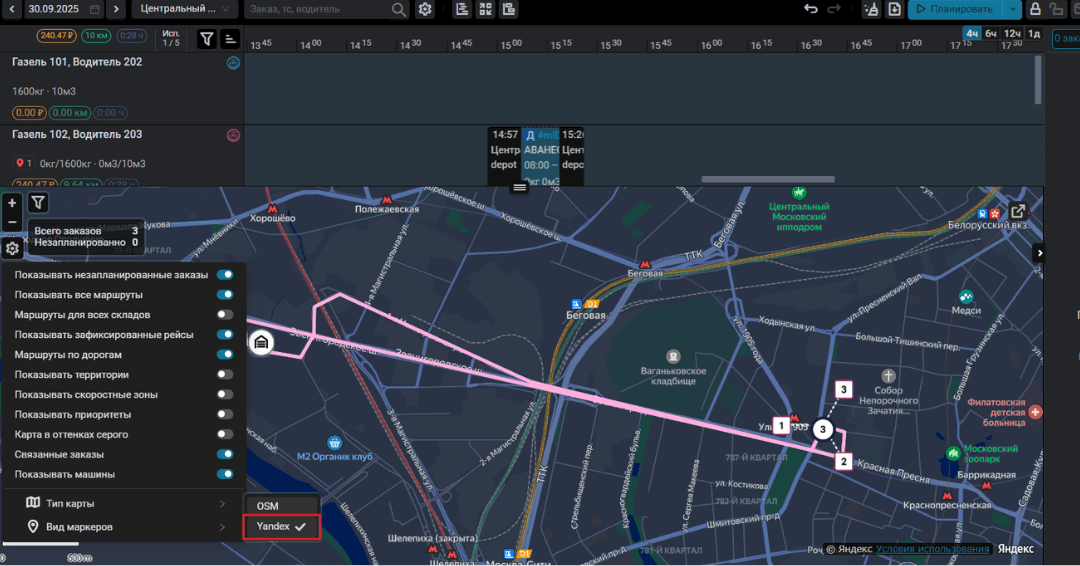The image size is (1080, 566).
Task: Open dropdown arrow beside 'Планировать'
Action: [1013, 9]
